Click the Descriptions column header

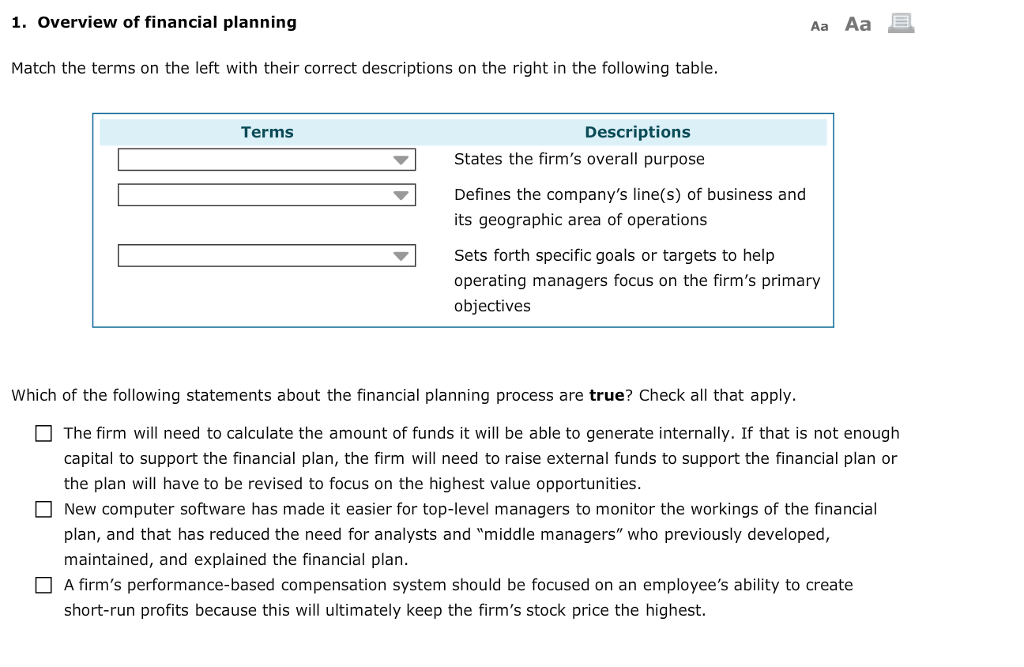[x=637, y=131]
